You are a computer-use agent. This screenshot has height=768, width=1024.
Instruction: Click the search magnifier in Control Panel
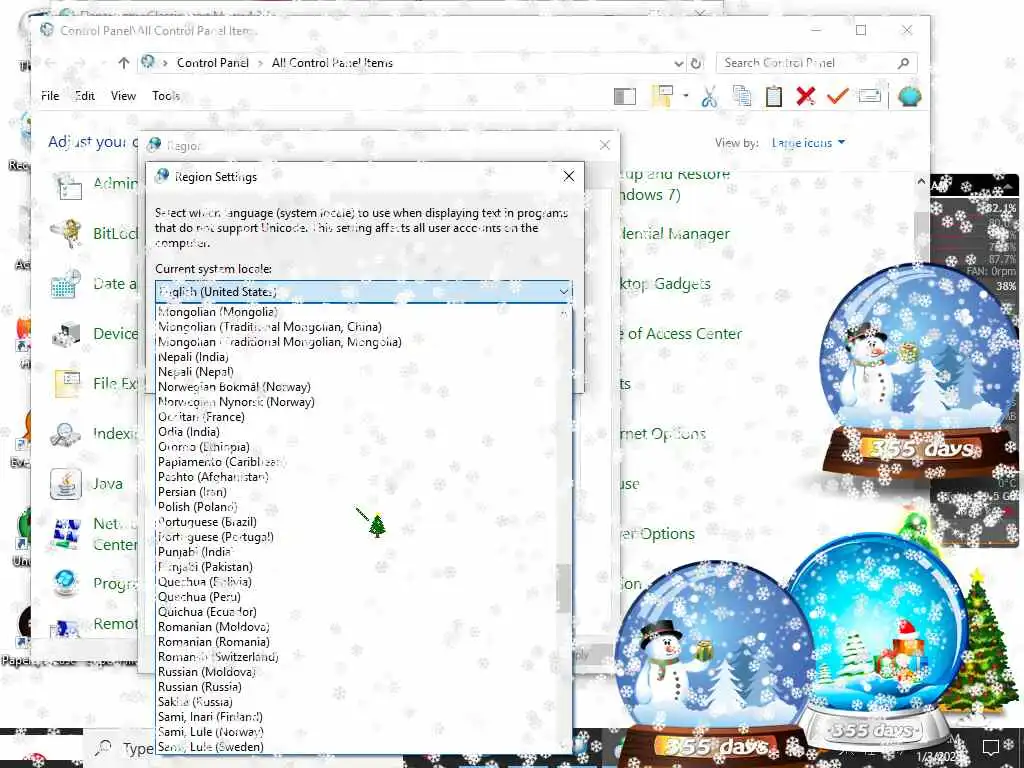(x=903, y=63)
